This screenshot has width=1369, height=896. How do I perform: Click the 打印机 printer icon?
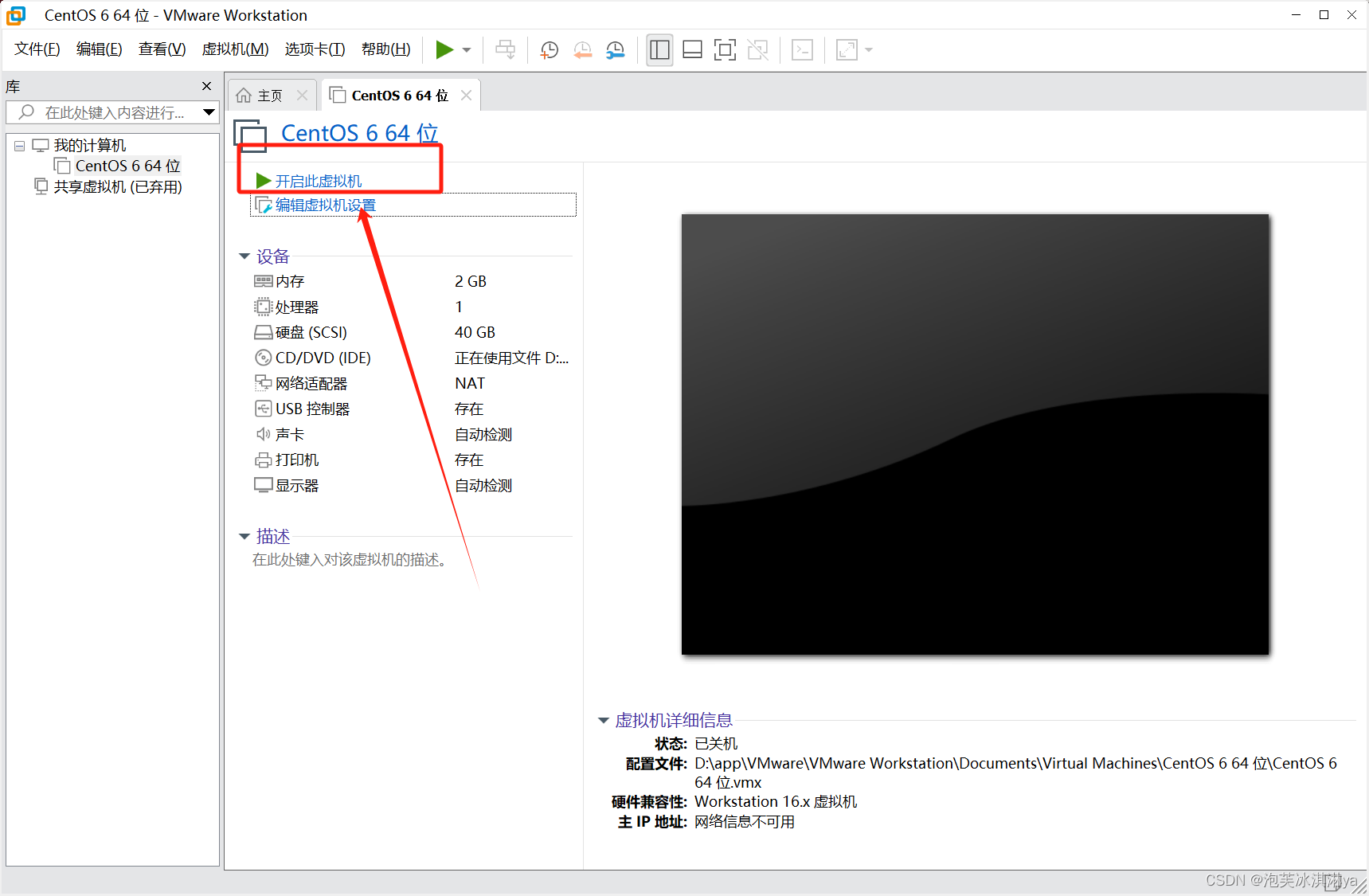(264, 460)
